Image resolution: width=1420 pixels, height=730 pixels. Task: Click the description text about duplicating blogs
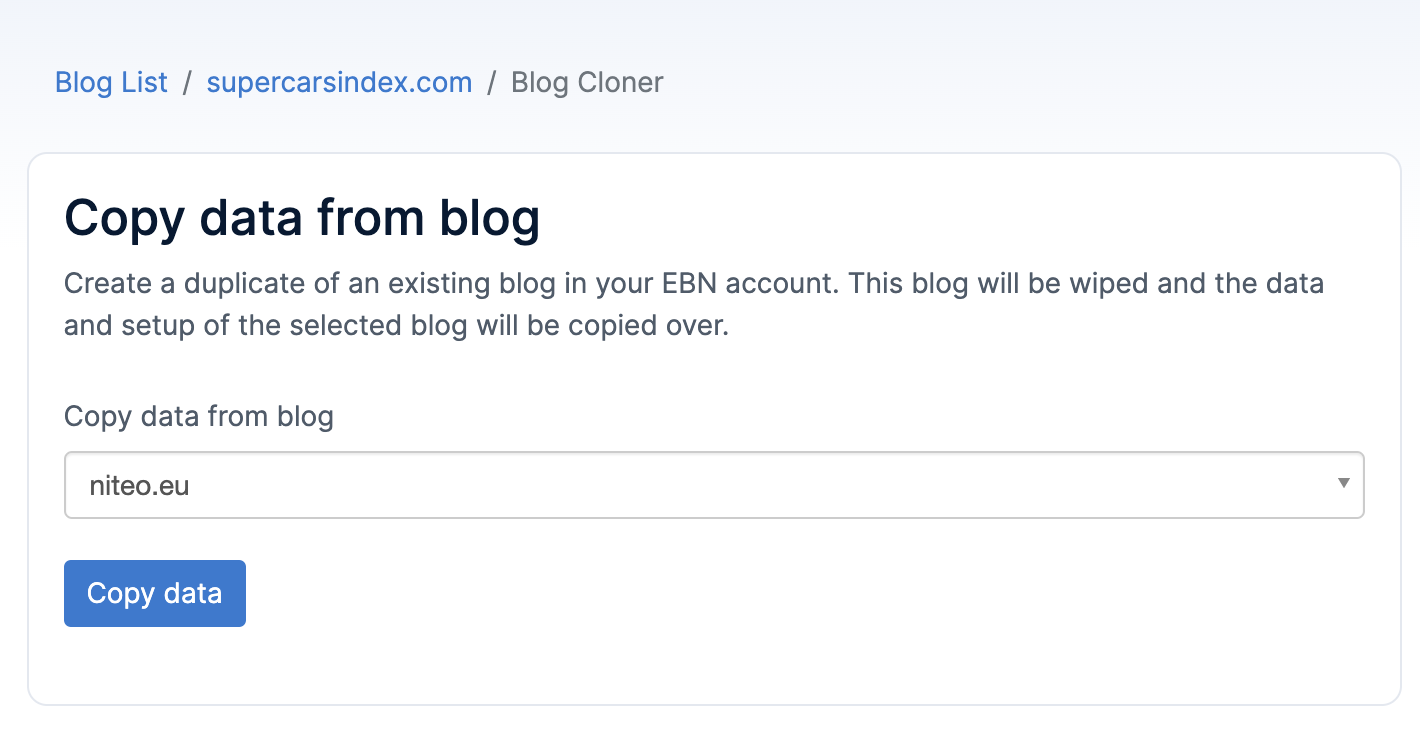pyautogui.click(x=693, y=304)
